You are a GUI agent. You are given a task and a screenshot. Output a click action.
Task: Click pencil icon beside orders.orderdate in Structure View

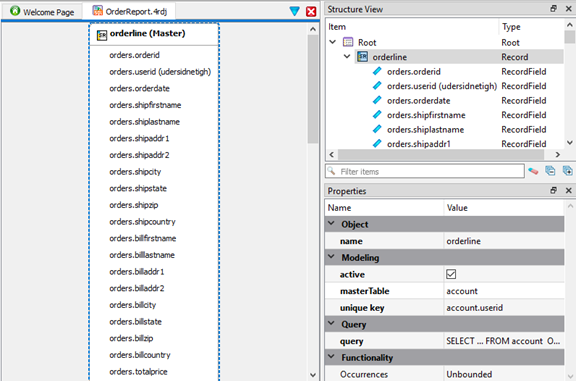point(377,100)
